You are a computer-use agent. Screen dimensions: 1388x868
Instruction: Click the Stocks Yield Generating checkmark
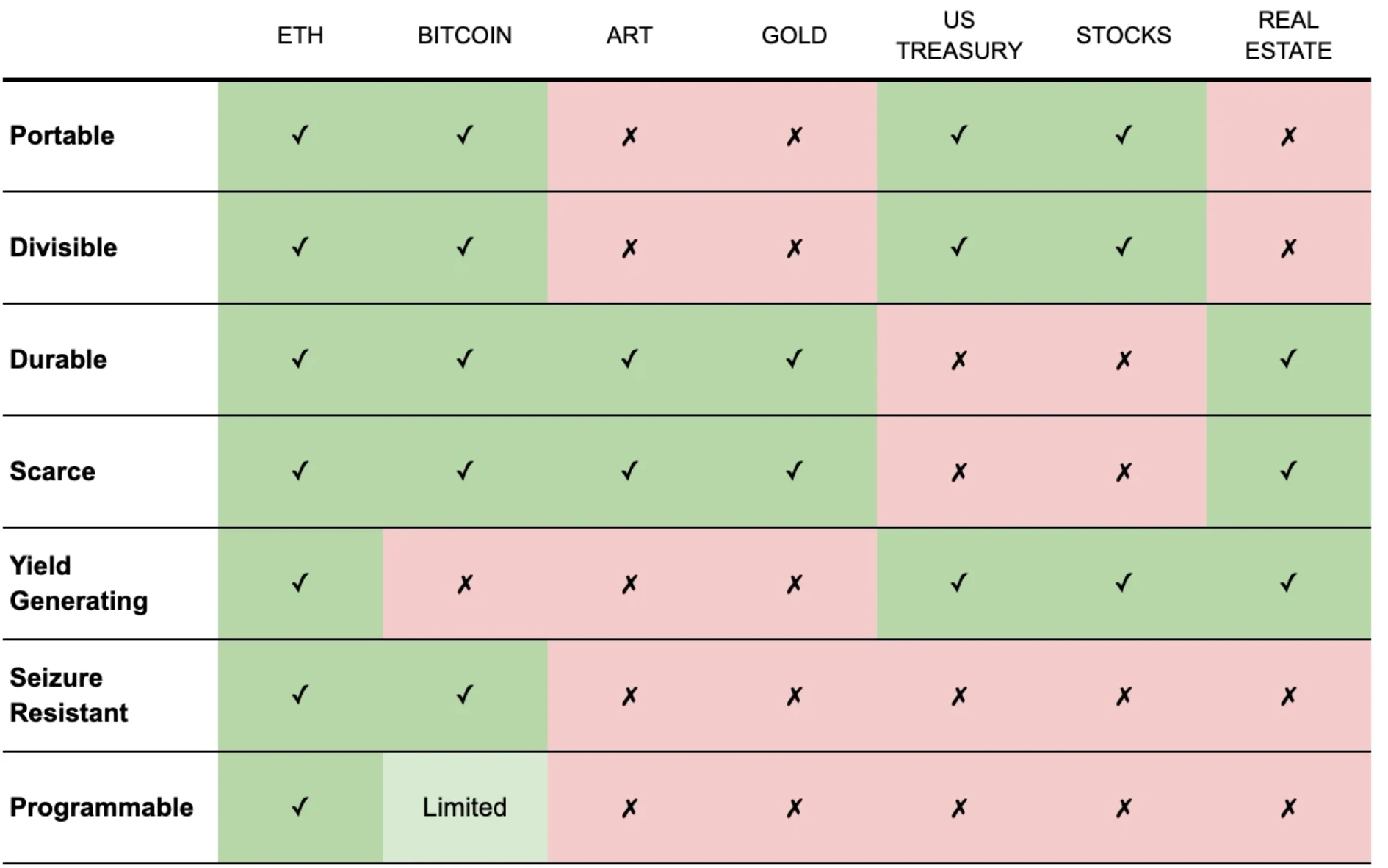click(x=1124, y=583)
